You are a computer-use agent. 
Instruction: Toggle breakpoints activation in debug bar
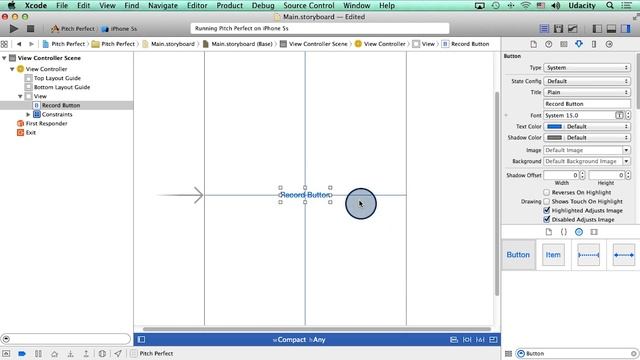coord(22,353)
